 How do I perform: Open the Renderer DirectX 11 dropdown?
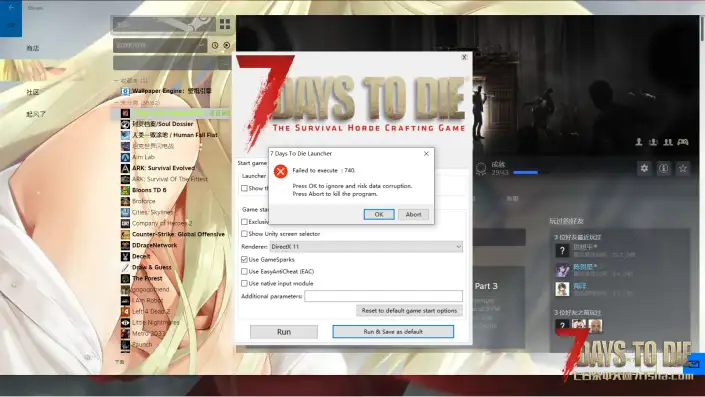366,247
